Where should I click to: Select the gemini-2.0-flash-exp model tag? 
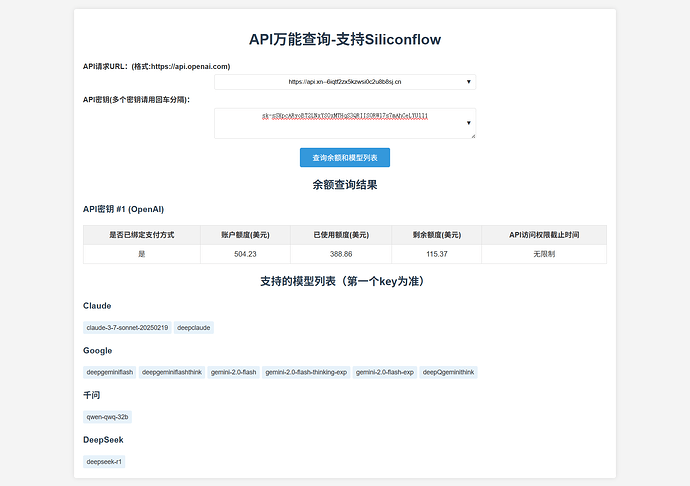[x=385, y=372]
